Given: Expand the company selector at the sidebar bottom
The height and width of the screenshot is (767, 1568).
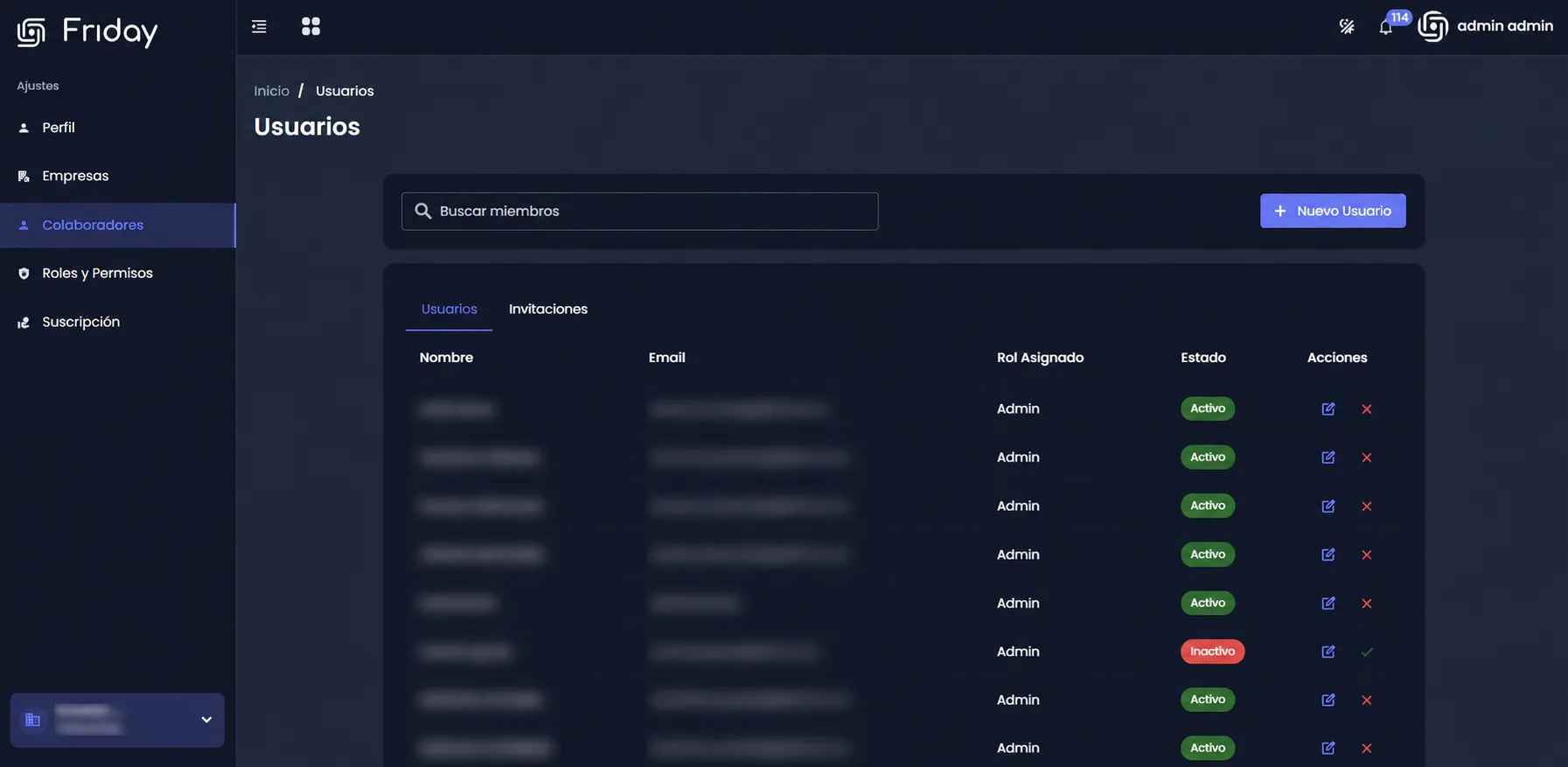Looking at the screenshot, I should (x=117, y=720).
